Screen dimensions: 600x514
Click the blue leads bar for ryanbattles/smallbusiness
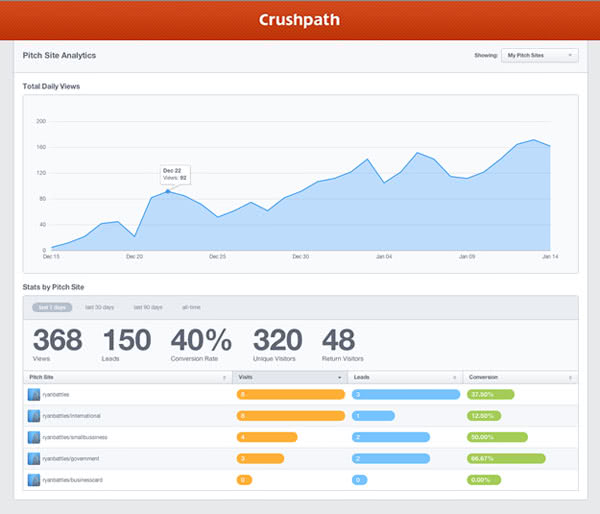click(391, 437)
